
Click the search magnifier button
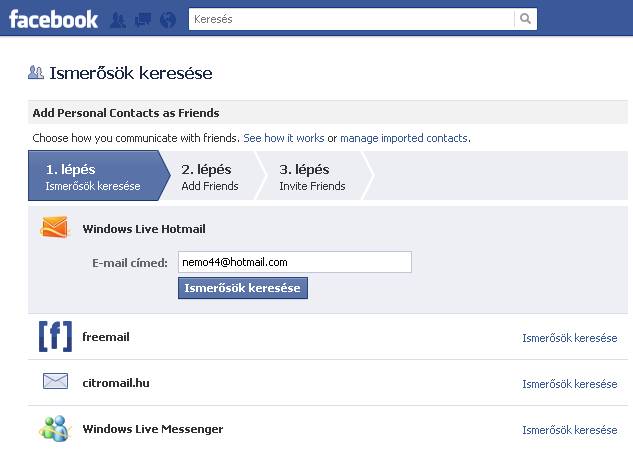[525, 19]
